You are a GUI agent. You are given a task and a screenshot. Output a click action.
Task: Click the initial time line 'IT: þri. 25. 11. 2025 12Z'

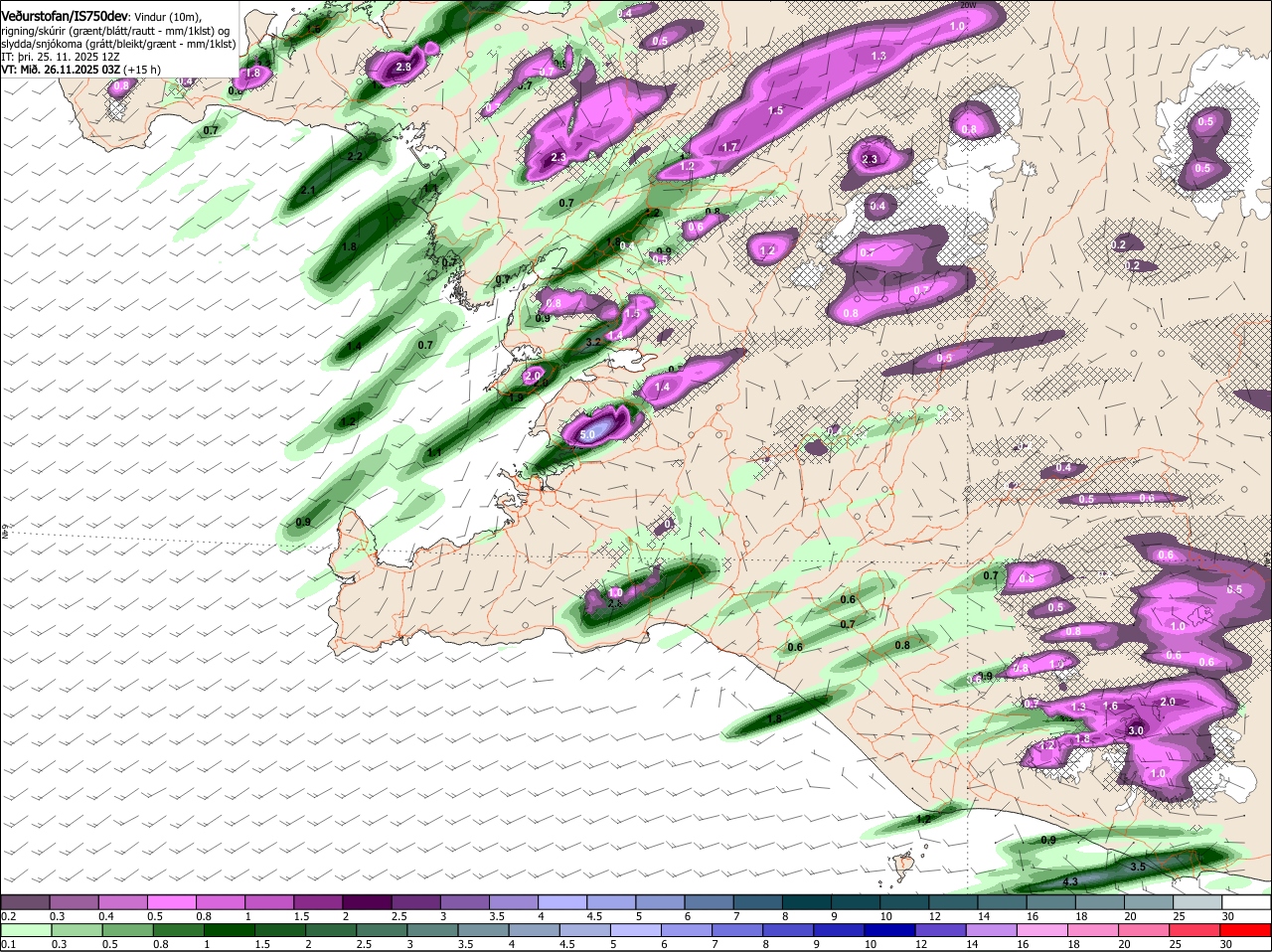pyautogui.click(x=59, y=57)
